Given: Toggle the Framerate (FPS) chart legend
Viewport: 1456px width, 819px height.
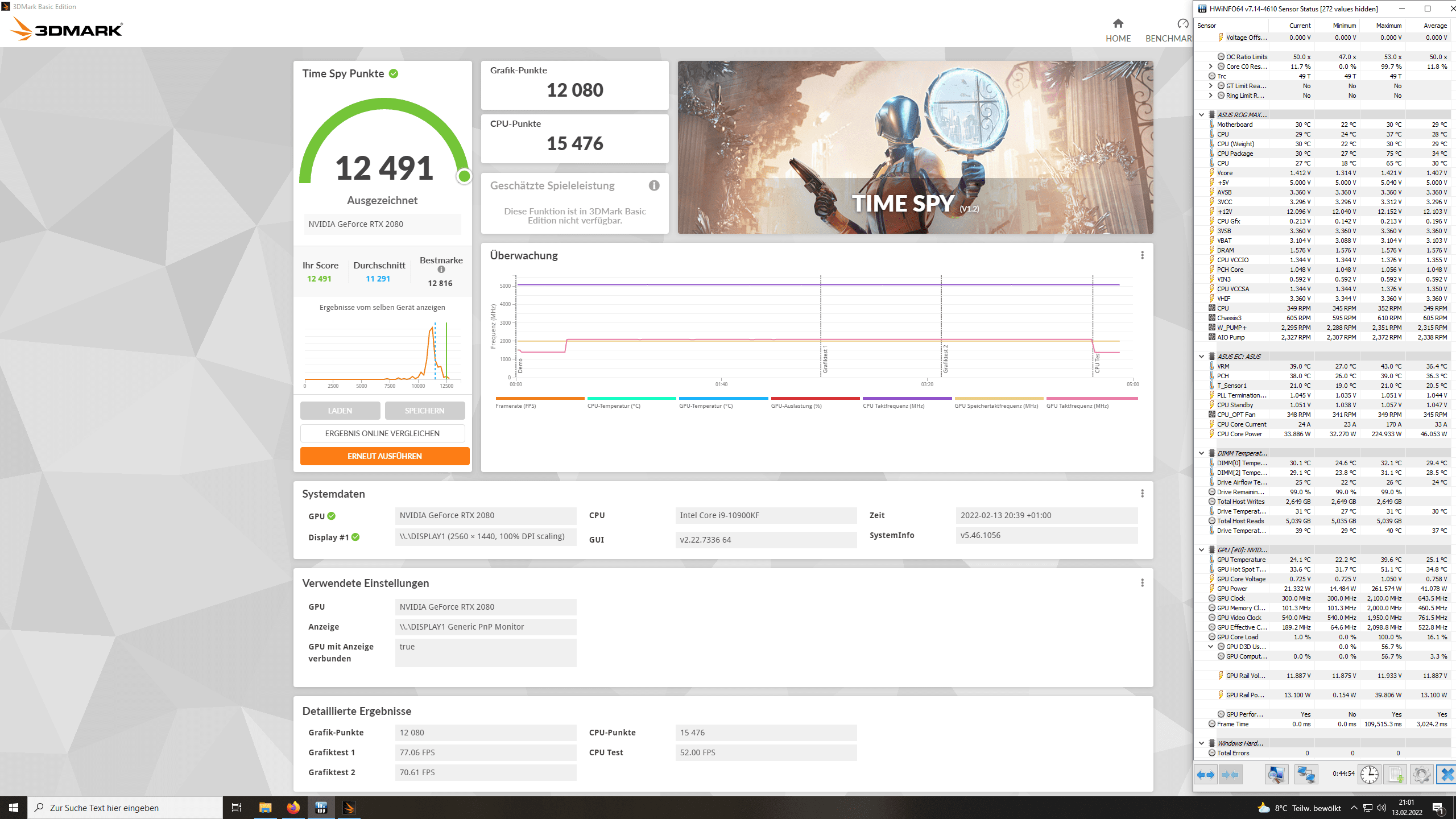Looking at the screenshot, I should (x=540, y=403).
